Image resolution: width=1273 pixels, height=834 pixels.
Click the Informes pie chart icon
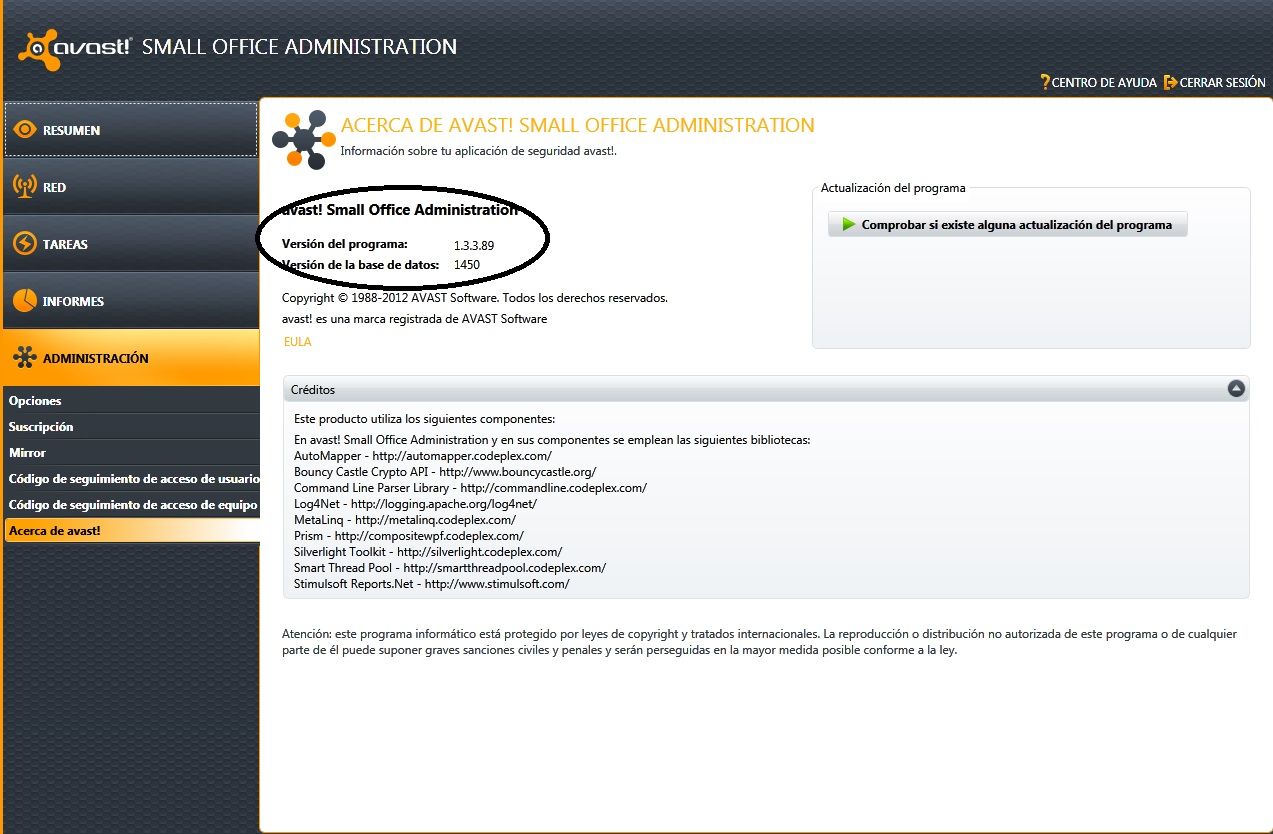click(x=25, y=301)
